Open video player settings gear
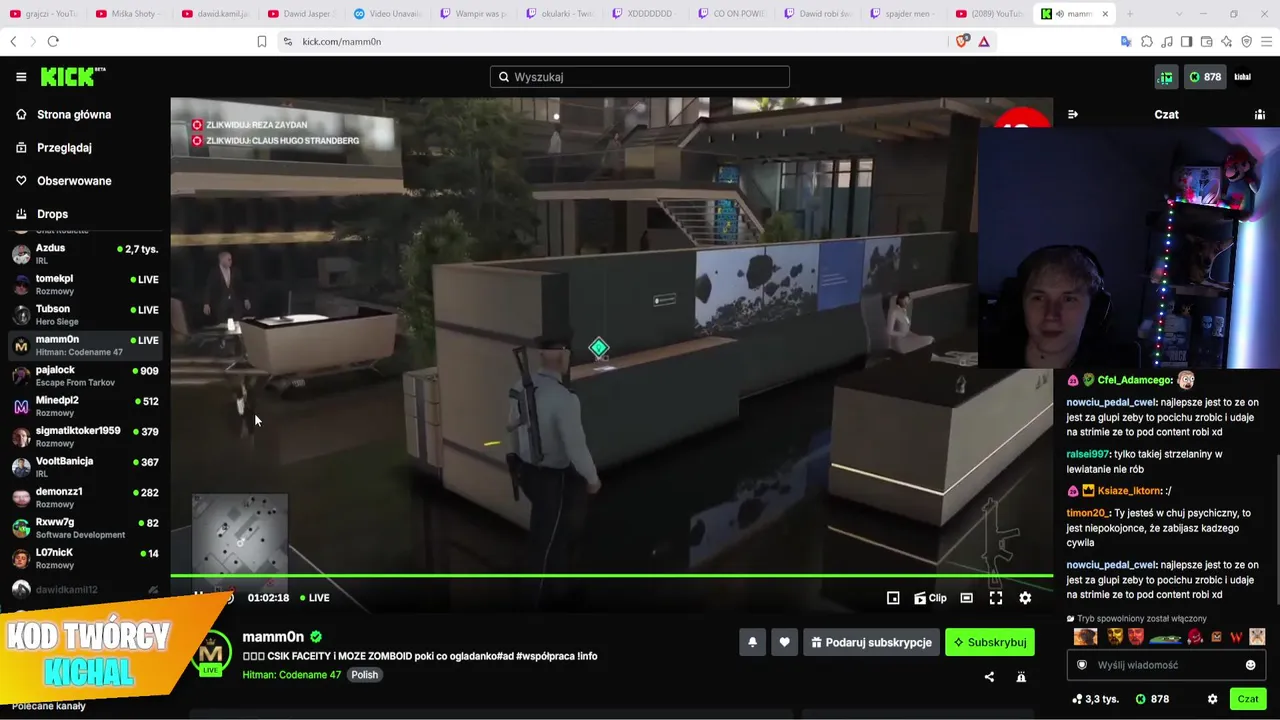This screenshot has height=720, width=1280. tap(1025, 598)
